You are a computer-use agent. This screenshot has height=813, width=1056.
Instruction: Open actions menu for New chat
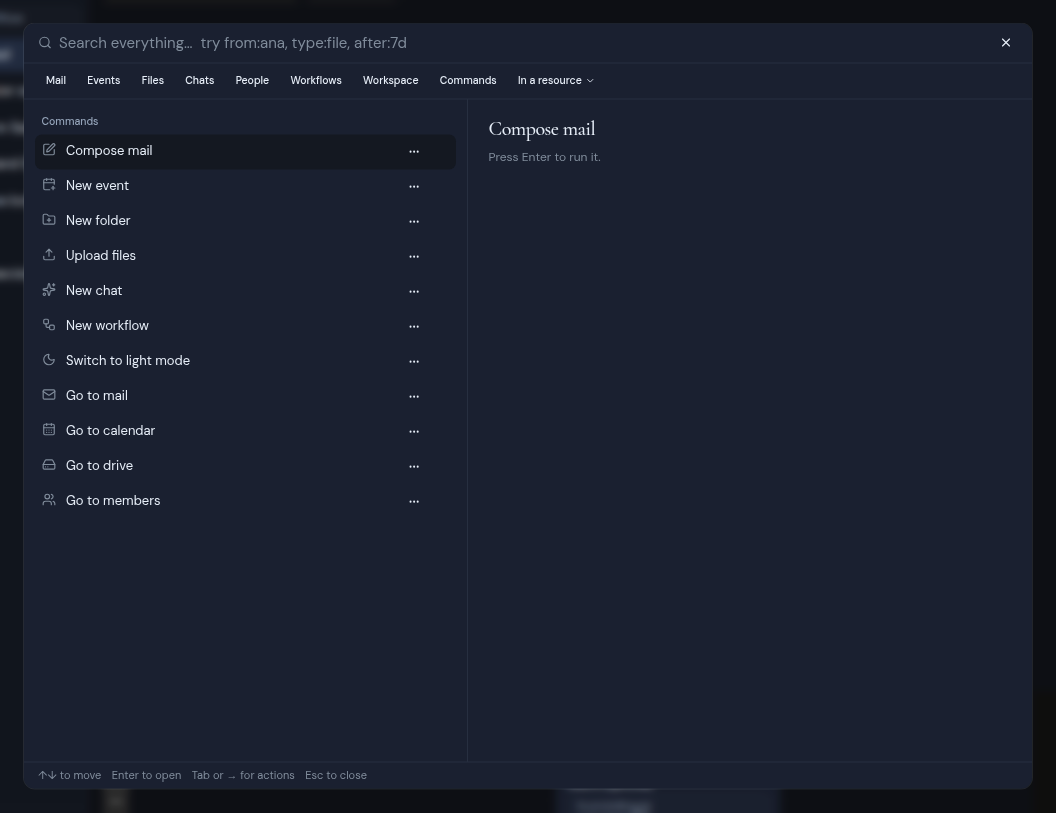pos(414,292)
